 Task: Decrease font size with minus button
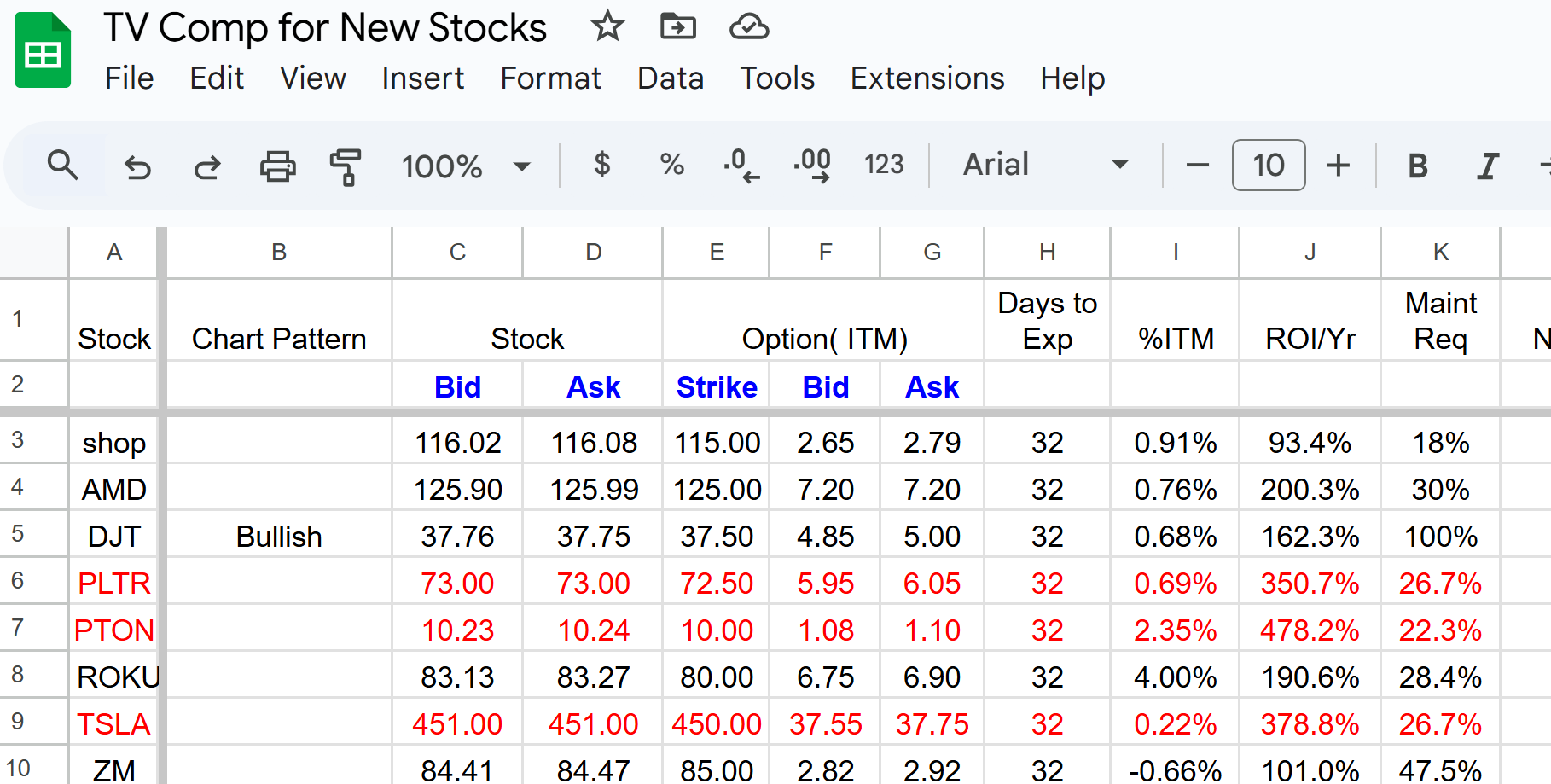tap(1198, 165)
